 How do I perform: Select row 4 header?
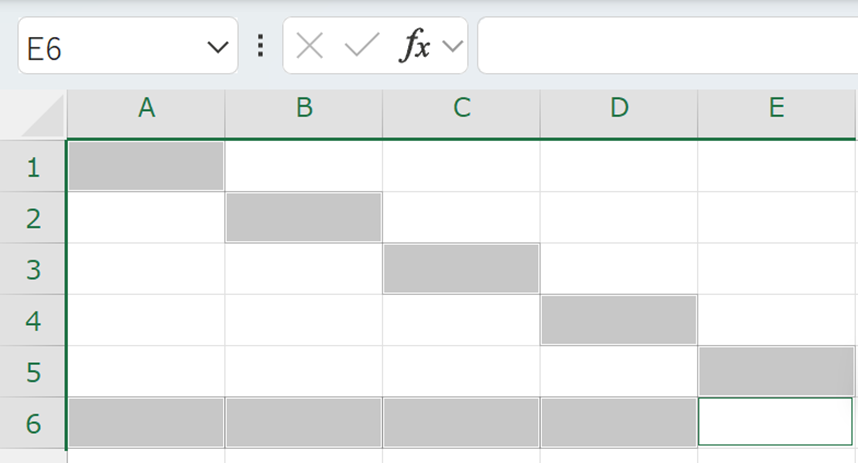[x=33, y=321]
